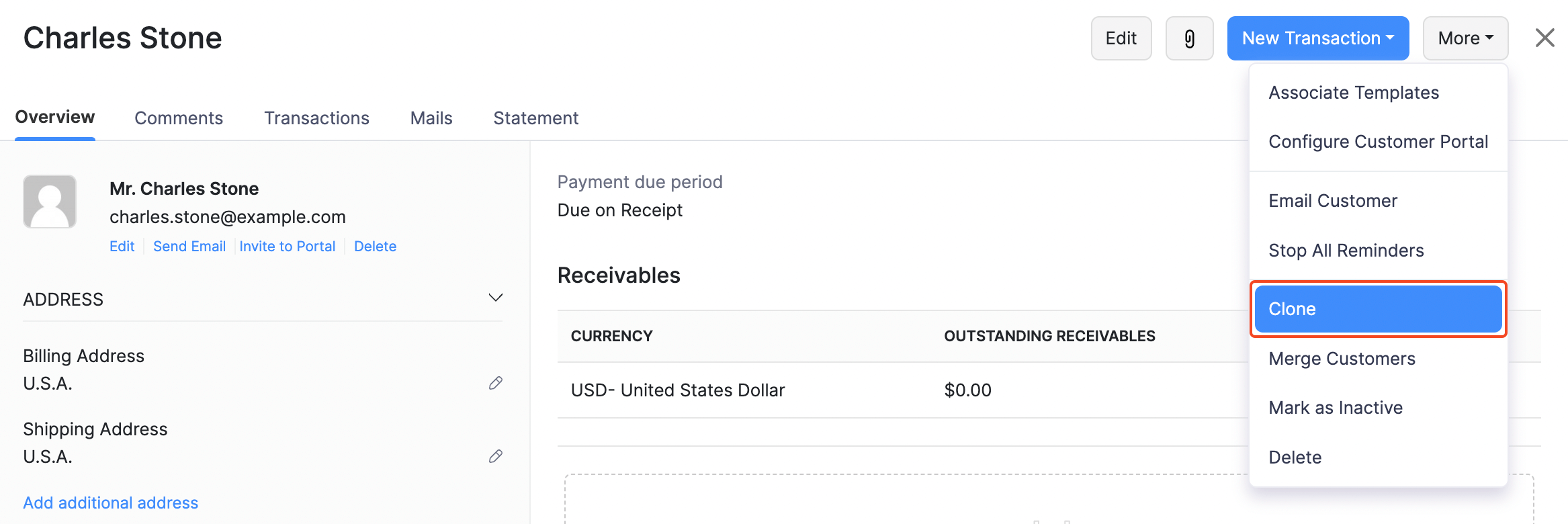Screen dimensions: 1568x524
Task: Click the customer avatar placeholder image
Action: (50, 202)
